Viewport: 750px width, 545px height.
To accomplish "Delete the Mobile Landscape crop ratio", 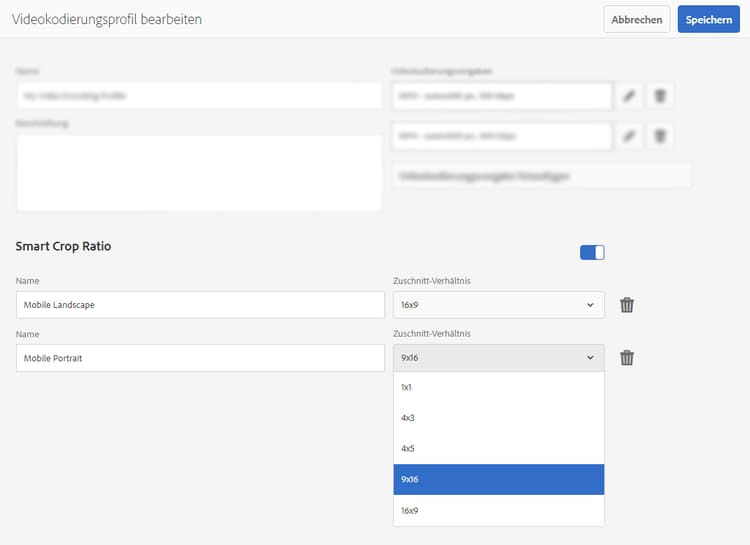I will click(627, 305).
